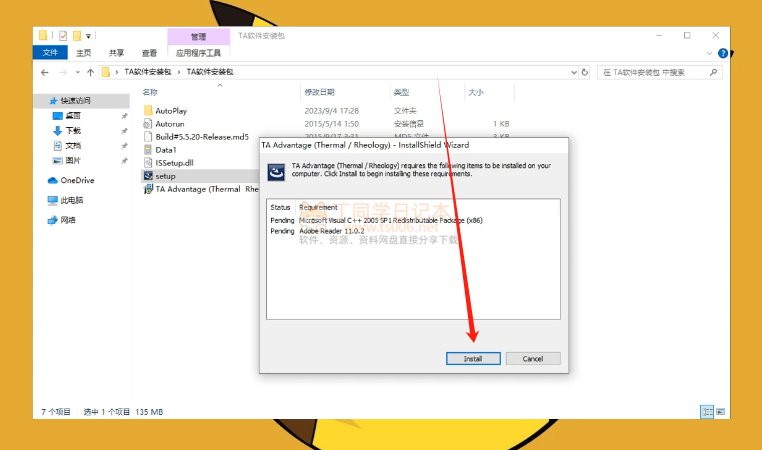Click Cancel in the InstallShield Wizard
This screenshot has width=762, height=450.
click(533, 359)
